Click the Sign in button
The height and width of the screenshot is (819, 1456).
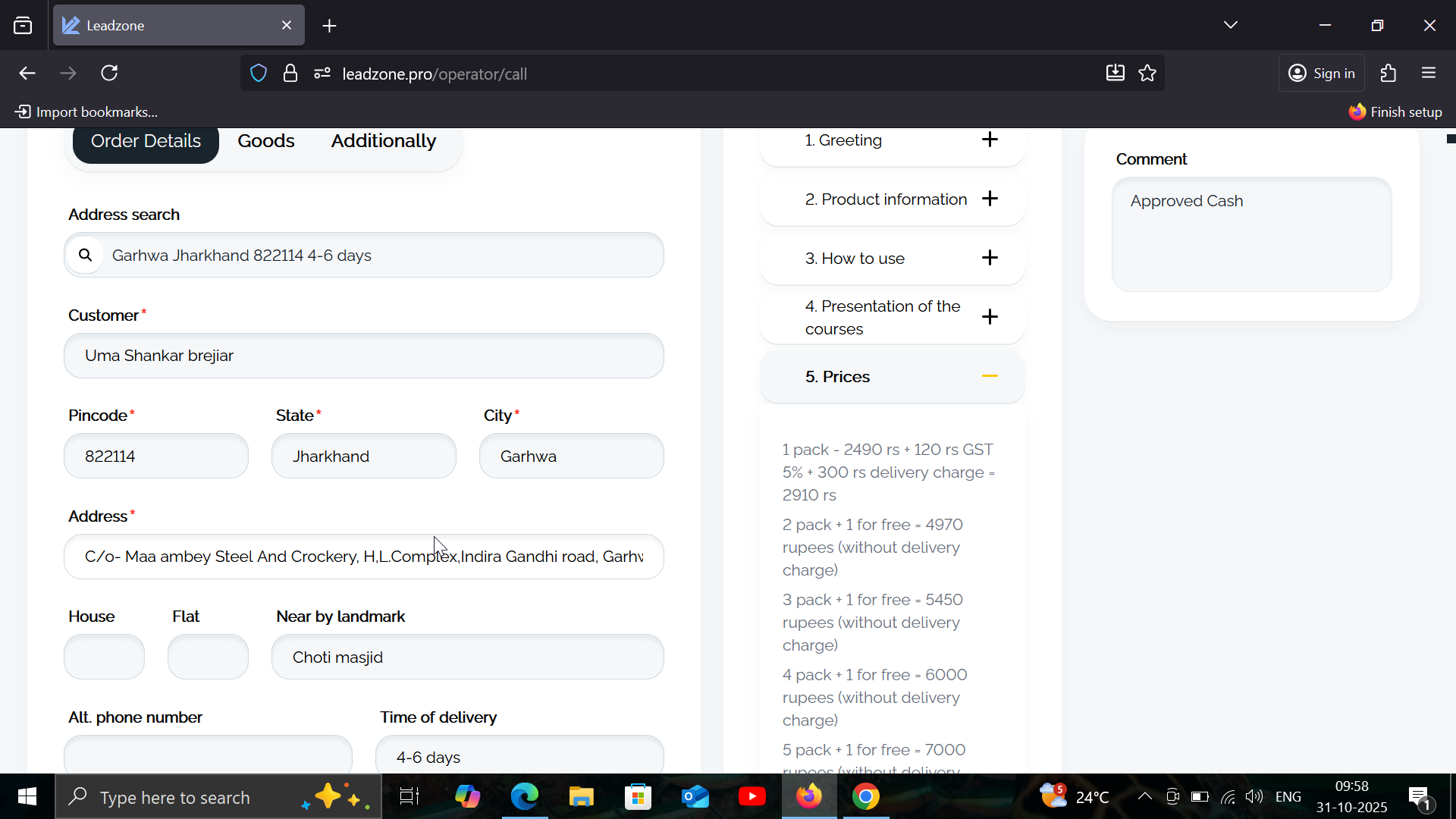pos(1322,74)
